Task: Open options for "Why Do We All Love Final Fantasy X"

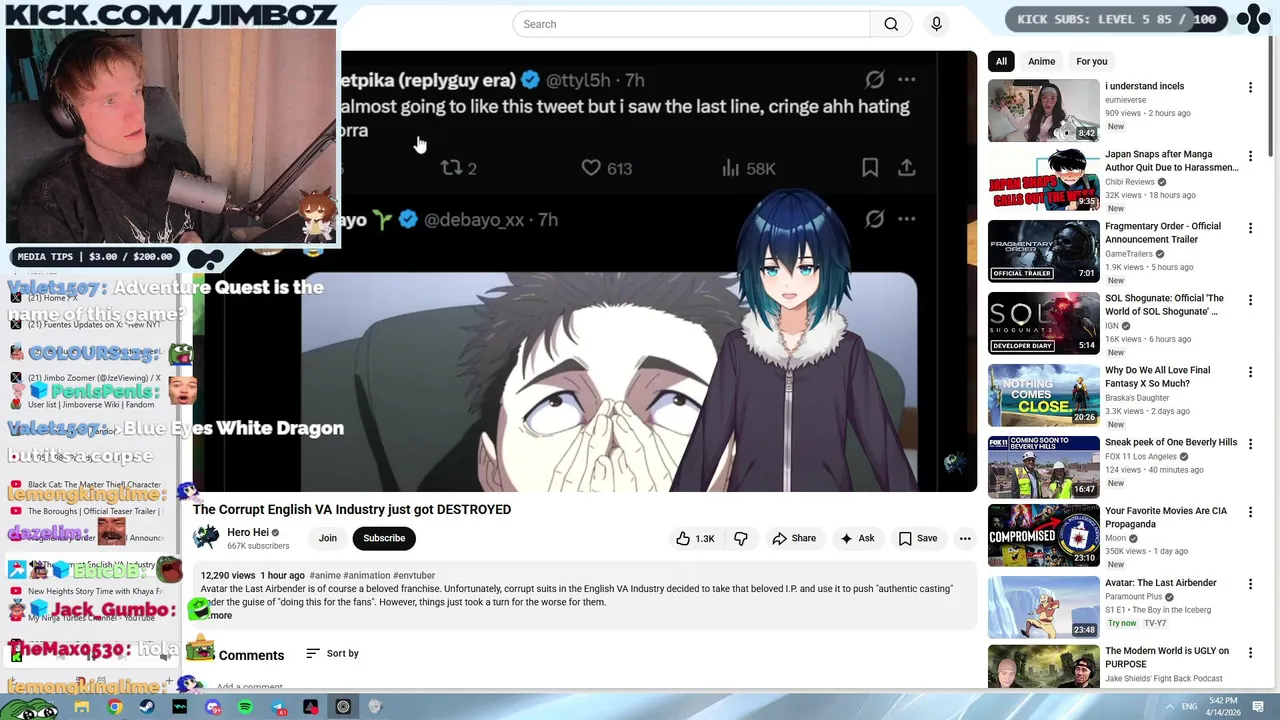Action: 1250,372
